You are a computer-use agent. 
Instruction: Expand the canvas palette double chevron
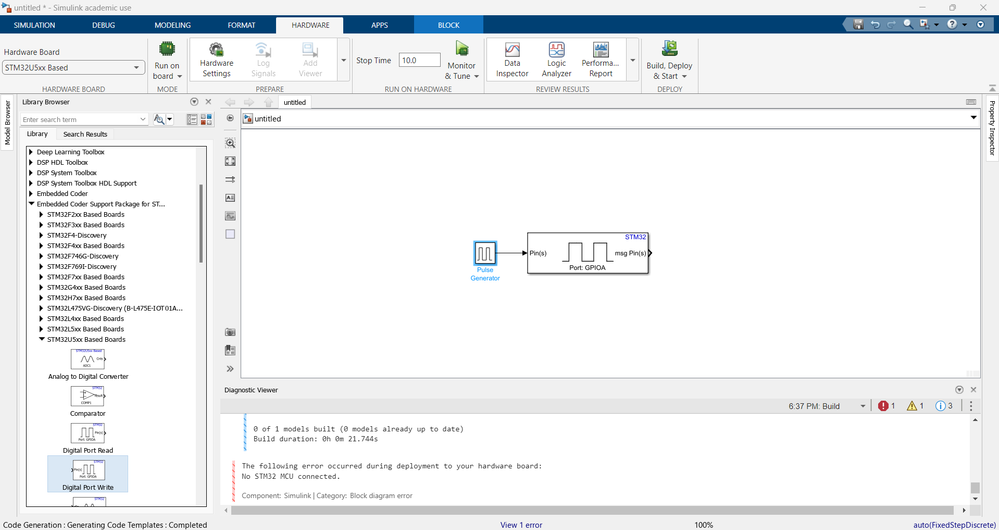(x=231, y=369)
